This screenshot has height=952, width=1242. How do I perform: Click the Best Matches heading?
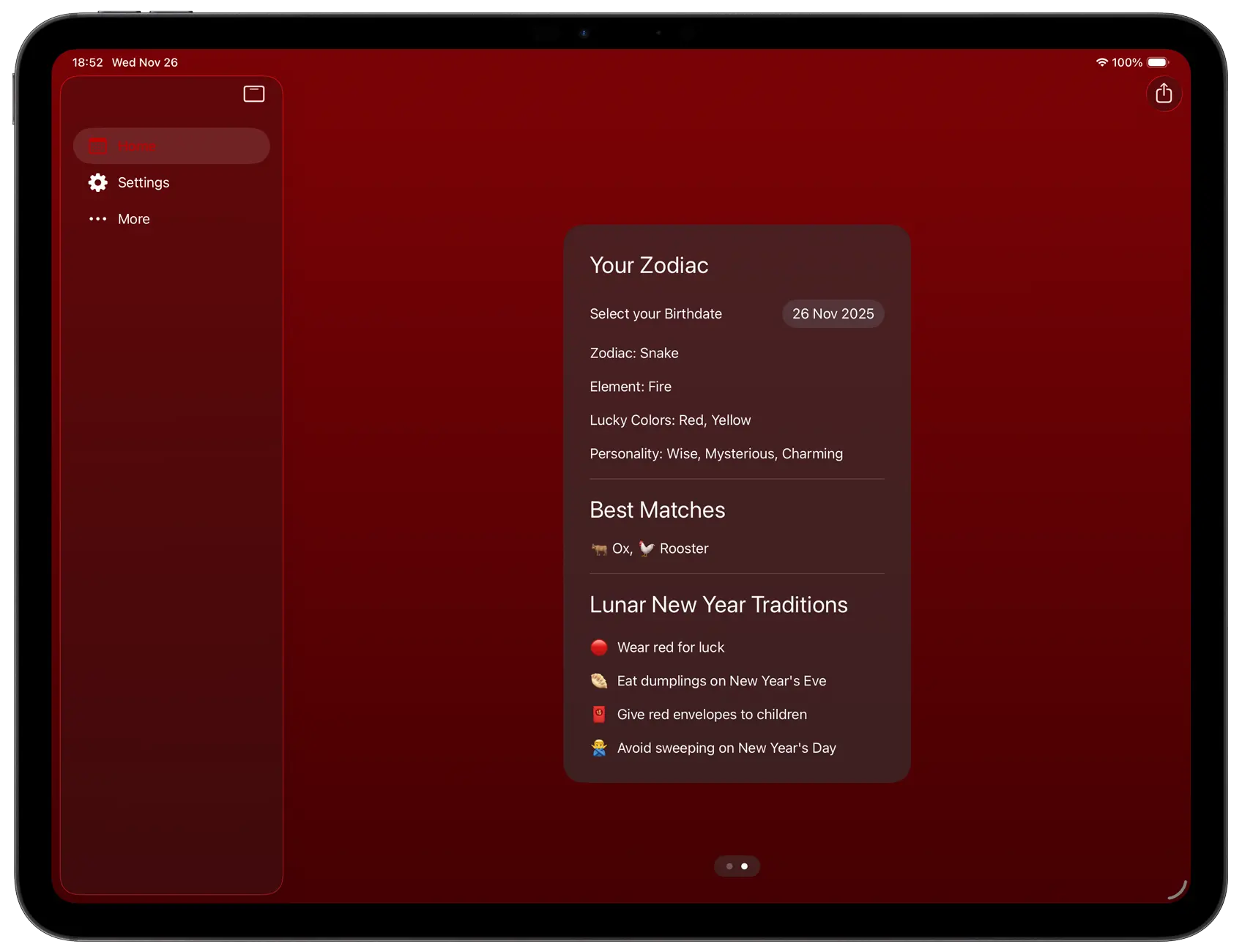click(657, 510)
